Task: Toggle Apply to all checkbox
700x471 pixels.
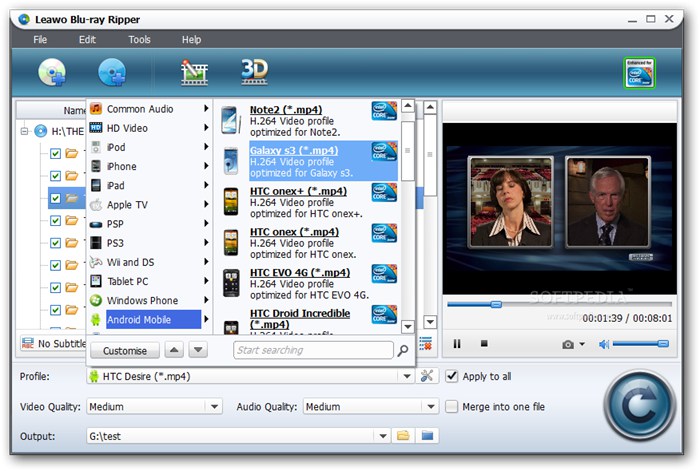Action: click(x=452, y=376)
